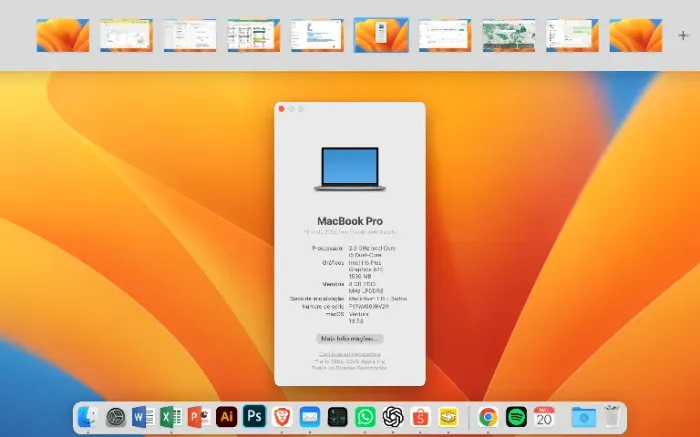Launch Brave browser from the dock
This screenshot has height=437, width=700.
click(x=282, y=417)
